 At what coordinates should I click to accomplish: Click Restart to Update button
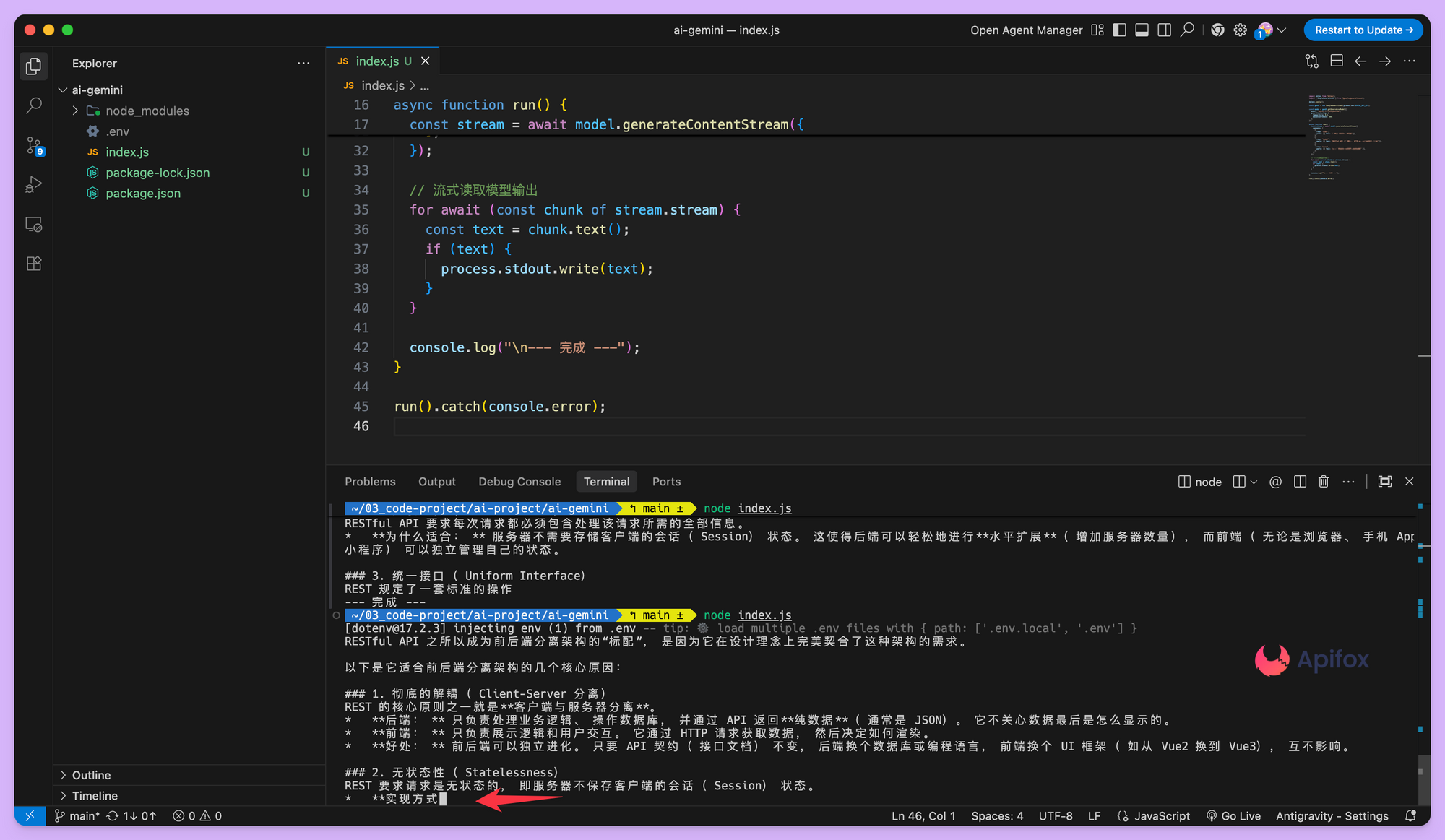(1363, 30)
